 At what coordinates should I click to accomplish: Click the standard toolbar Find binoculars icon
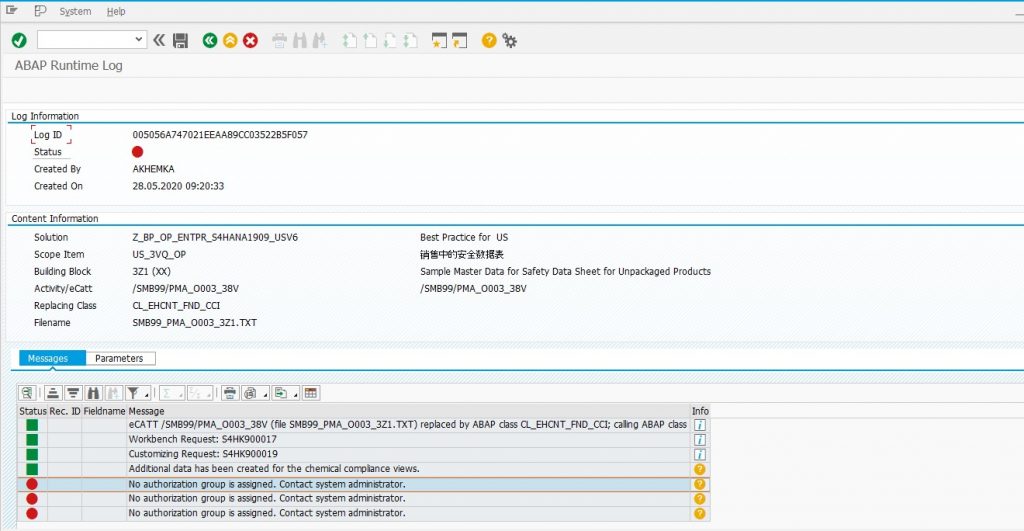tap(300, 40)
